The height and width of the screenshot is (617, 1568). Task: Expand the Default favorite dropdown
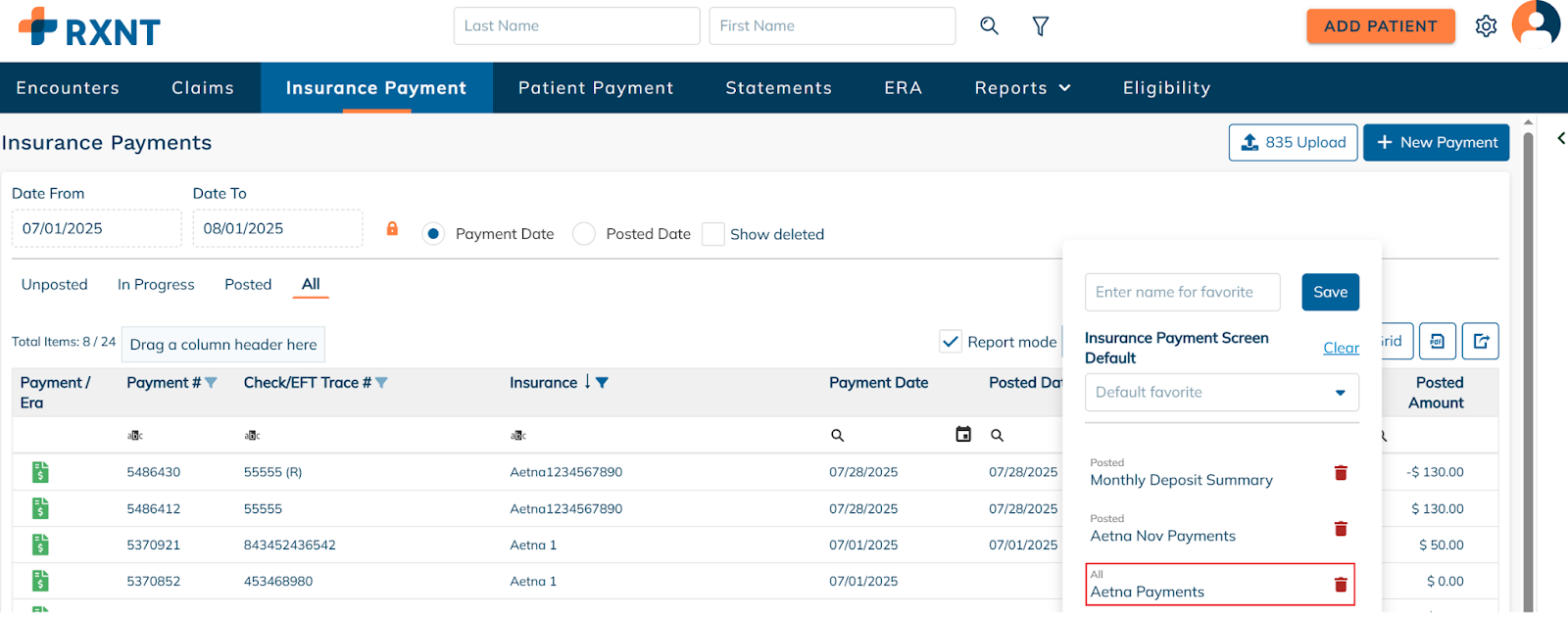click(1340, 393)
